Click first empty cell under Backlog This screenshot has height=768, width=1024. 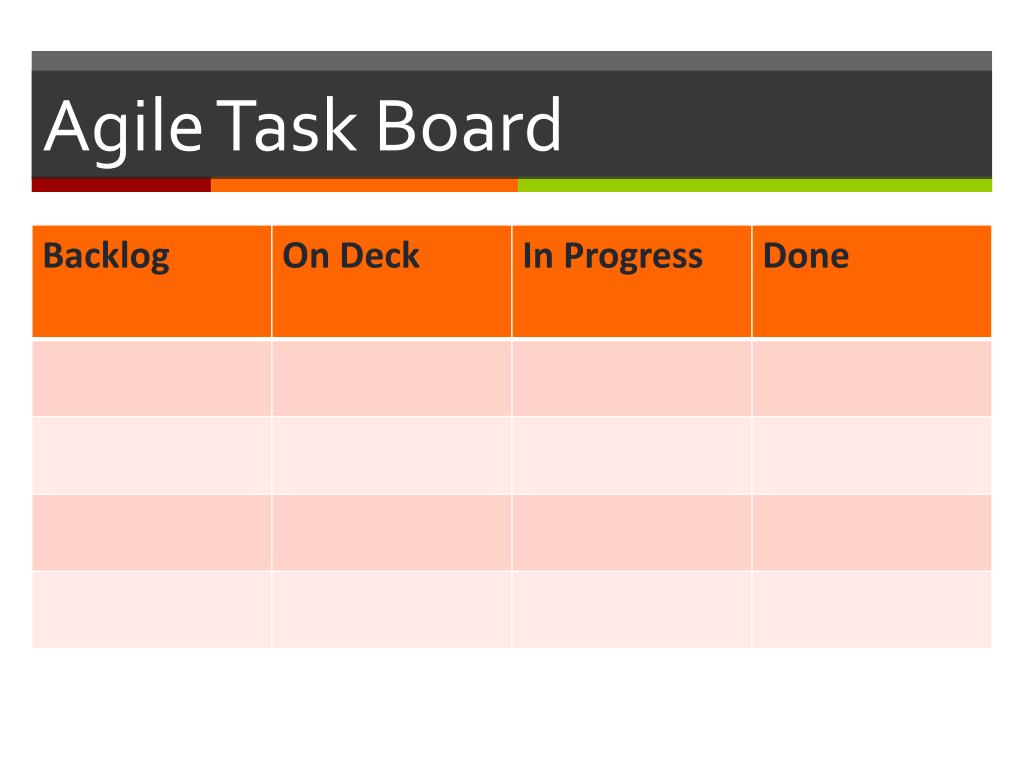[152, 378]
